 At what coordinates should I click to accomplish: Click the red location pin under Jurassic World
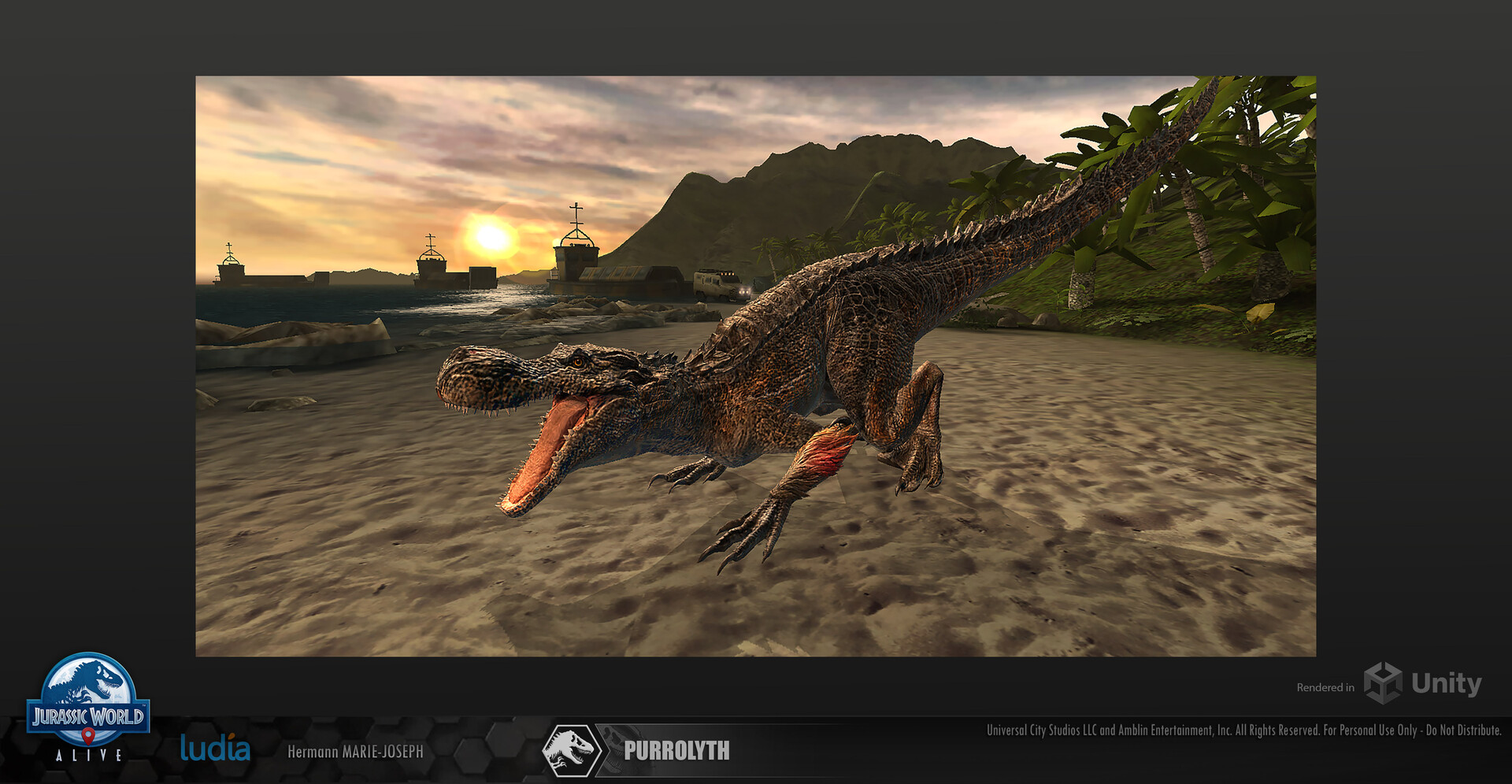pos(89,735)
